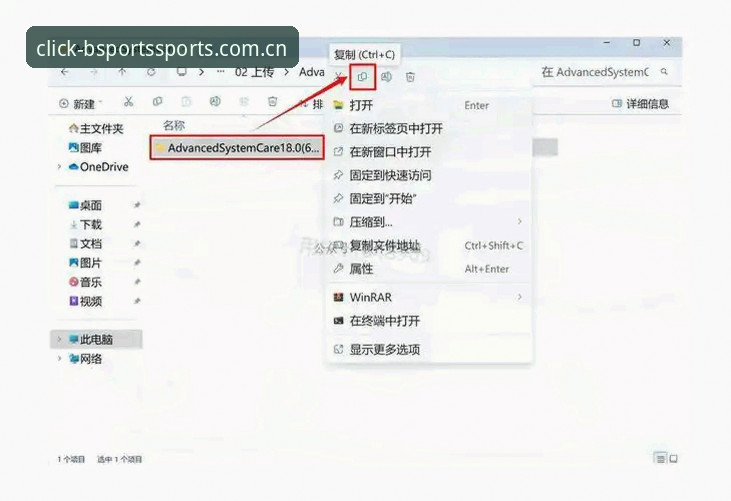Open the WinRAR submenu arrow
The image size is (731, 501).
519,297
